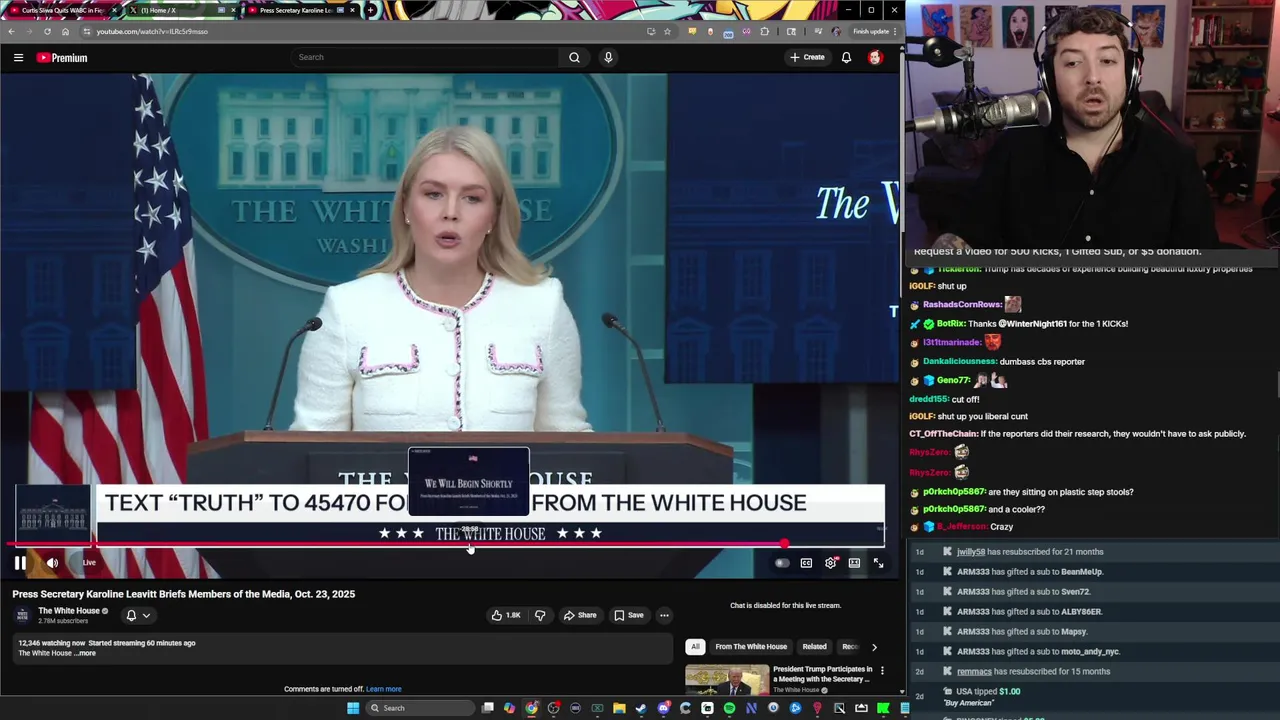Reload the page in browser
1280x720 pixels.
(47, 31)
